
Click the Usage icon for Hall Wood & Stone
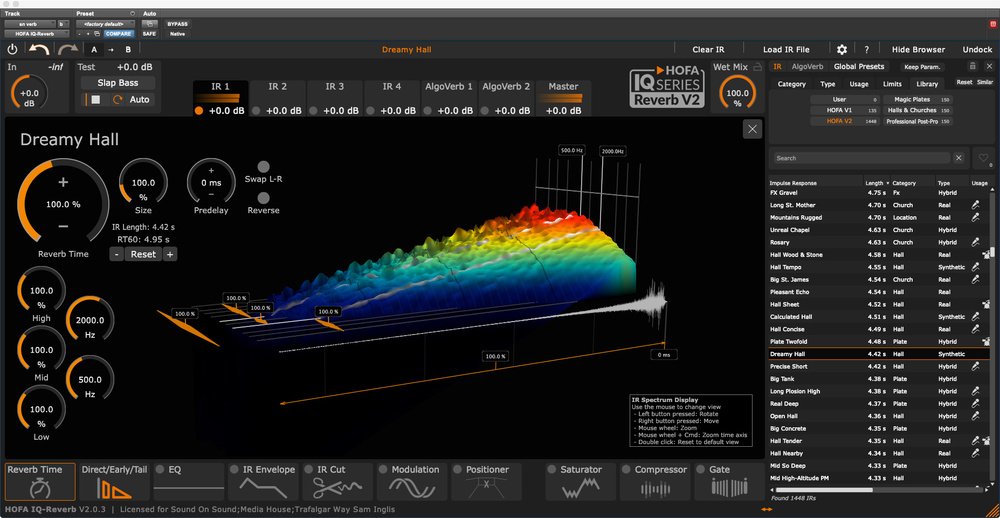(986, 255)
